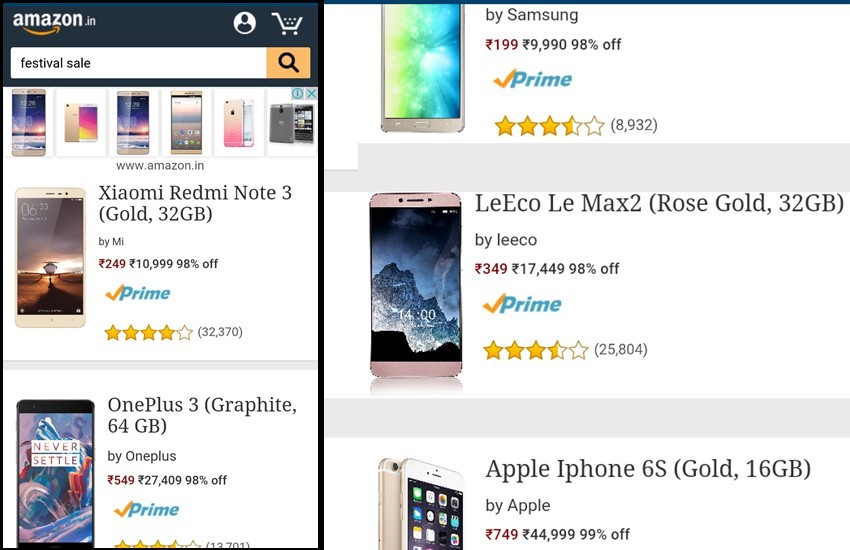Image resolution: width=850 pixels, height=550 pixels.
Task: Close the phone ad banner
Action: pos(311,94)
